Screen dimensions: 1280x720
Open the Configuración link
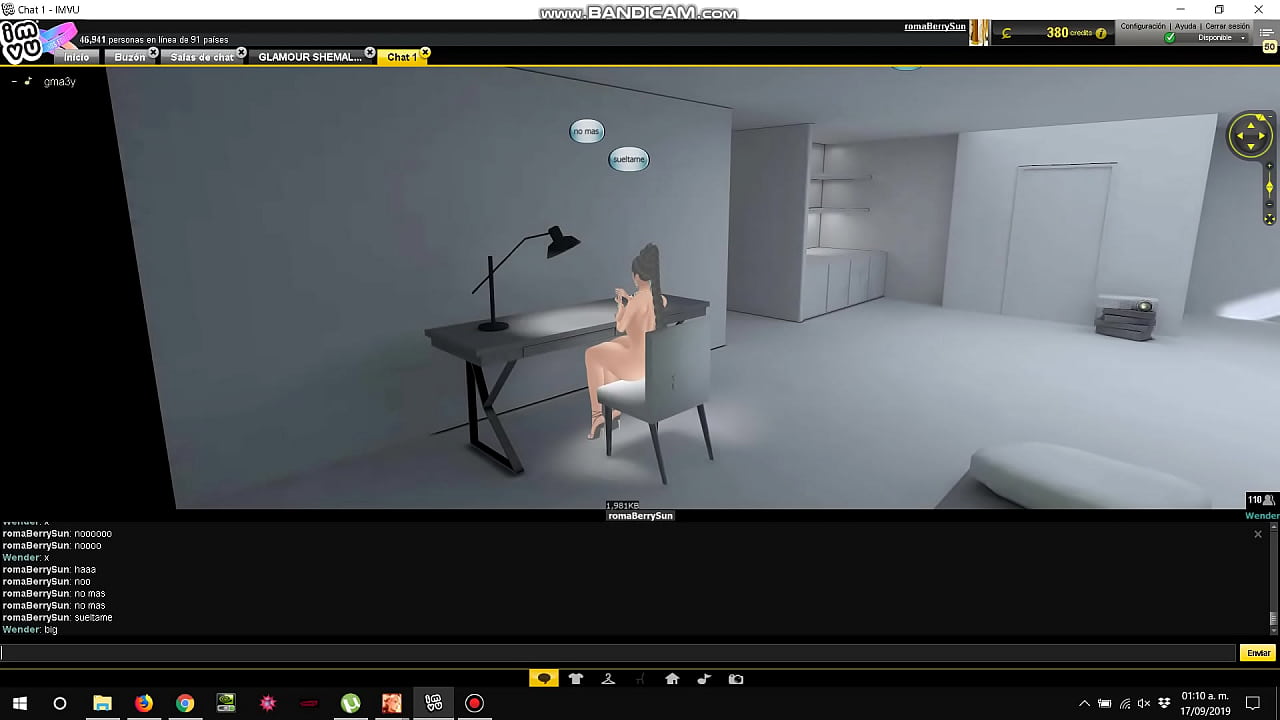point(1143,26)
